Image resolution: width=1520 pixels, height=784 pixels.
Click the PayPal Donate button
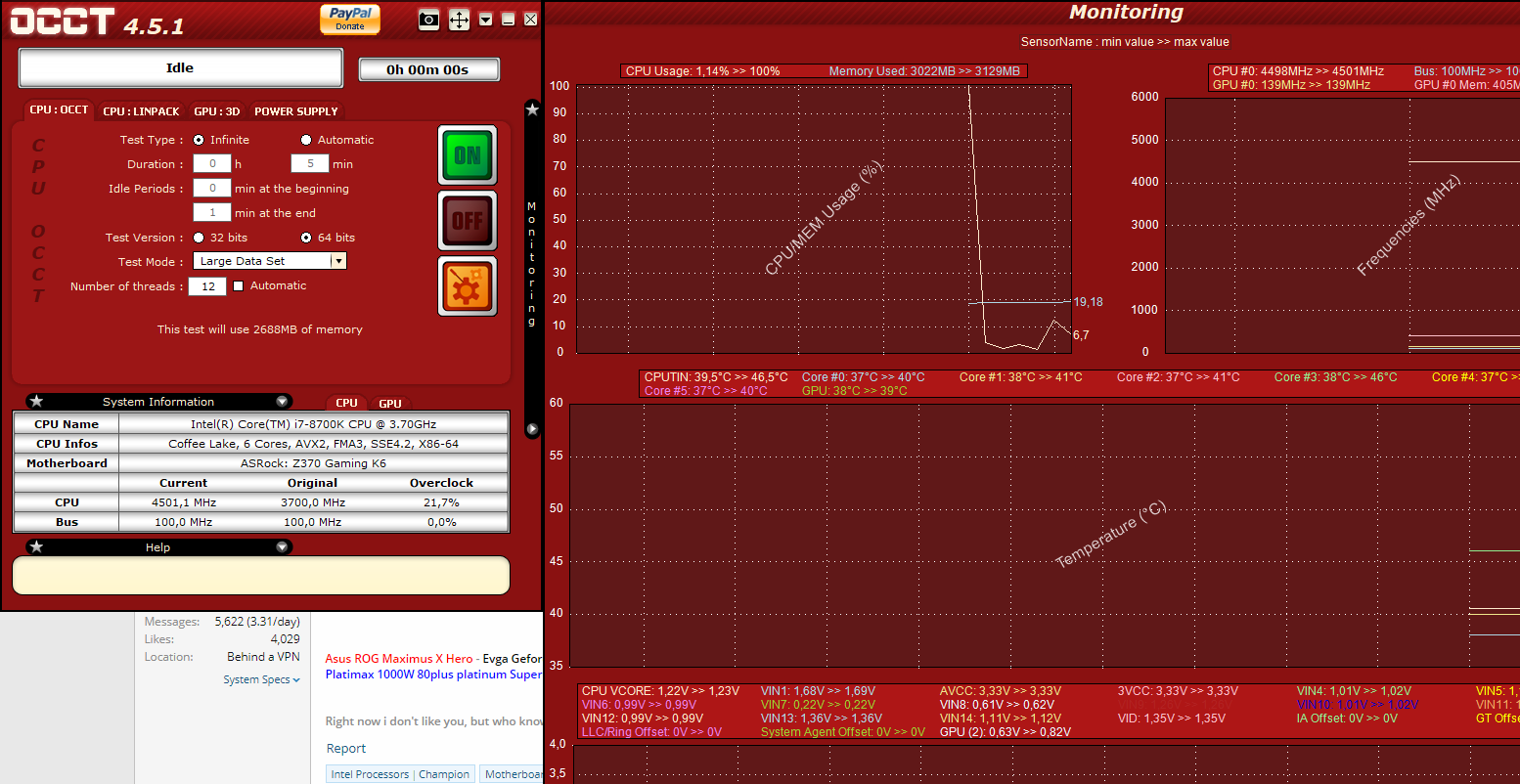[x=350, y=19]
